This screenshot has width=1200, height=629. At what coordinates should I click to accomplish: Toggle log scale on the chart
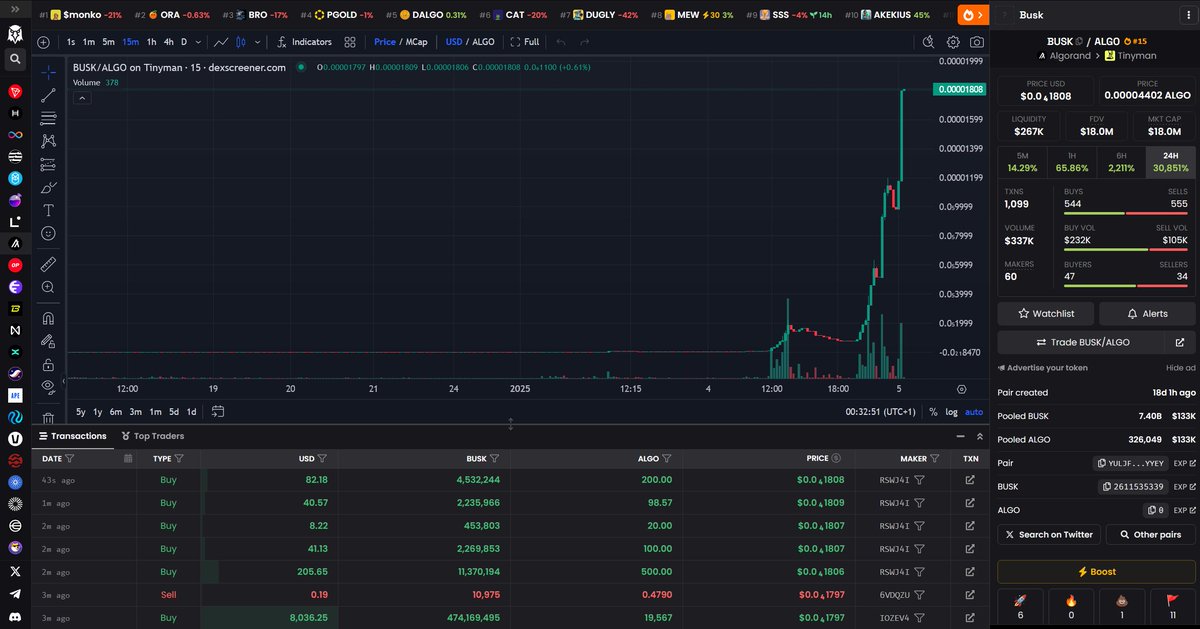click(952, 411)
